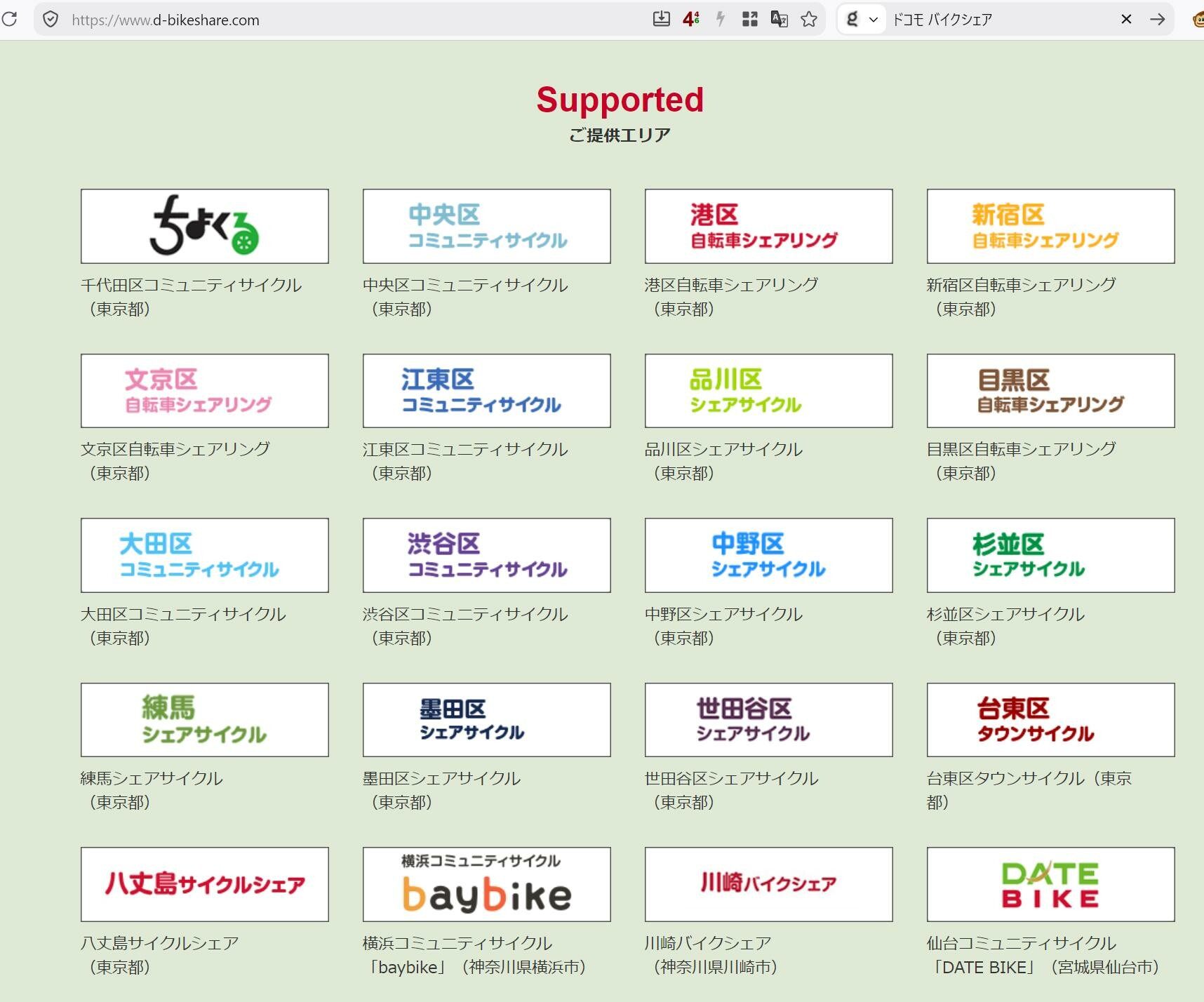Open the search engine selector dropdown
The height and width of the screenshot is (1002, 1204).
pos(862,19)
